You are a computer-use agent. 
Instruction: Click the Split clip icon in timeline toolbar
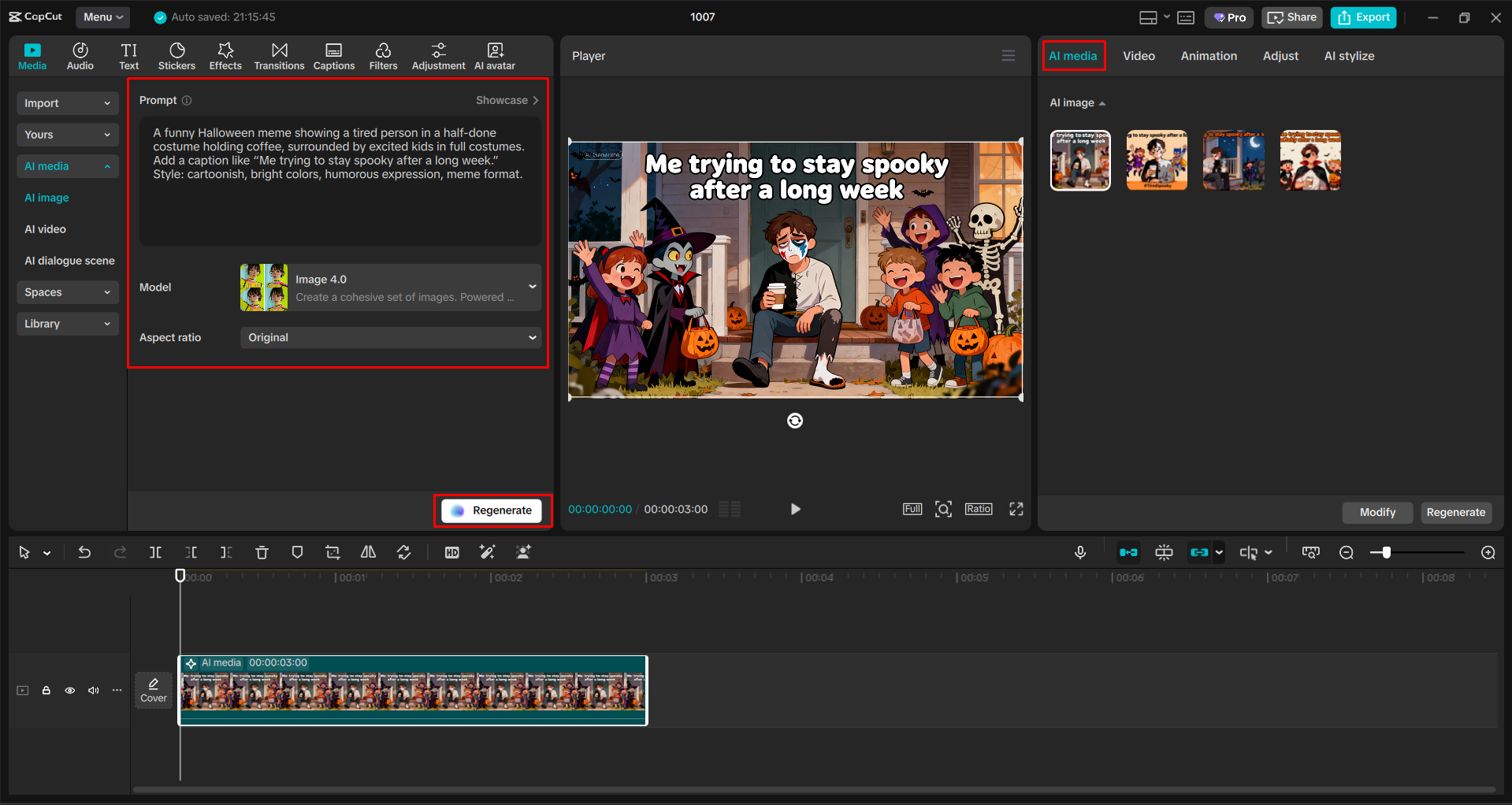(x=155, y=552)
